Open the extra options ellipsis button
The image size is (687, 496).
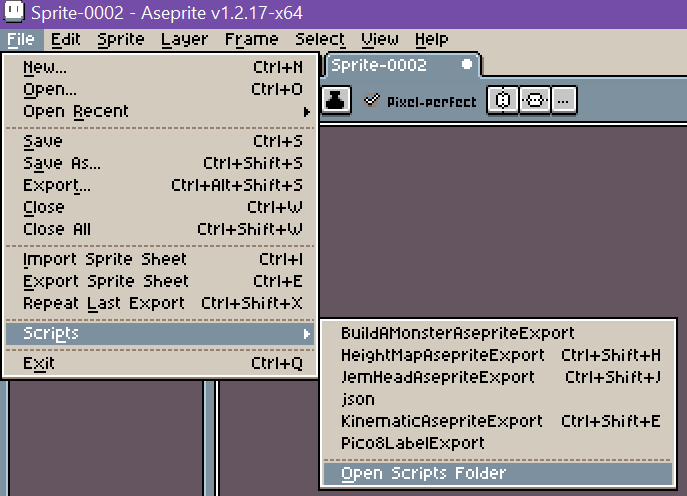[563, 101]
